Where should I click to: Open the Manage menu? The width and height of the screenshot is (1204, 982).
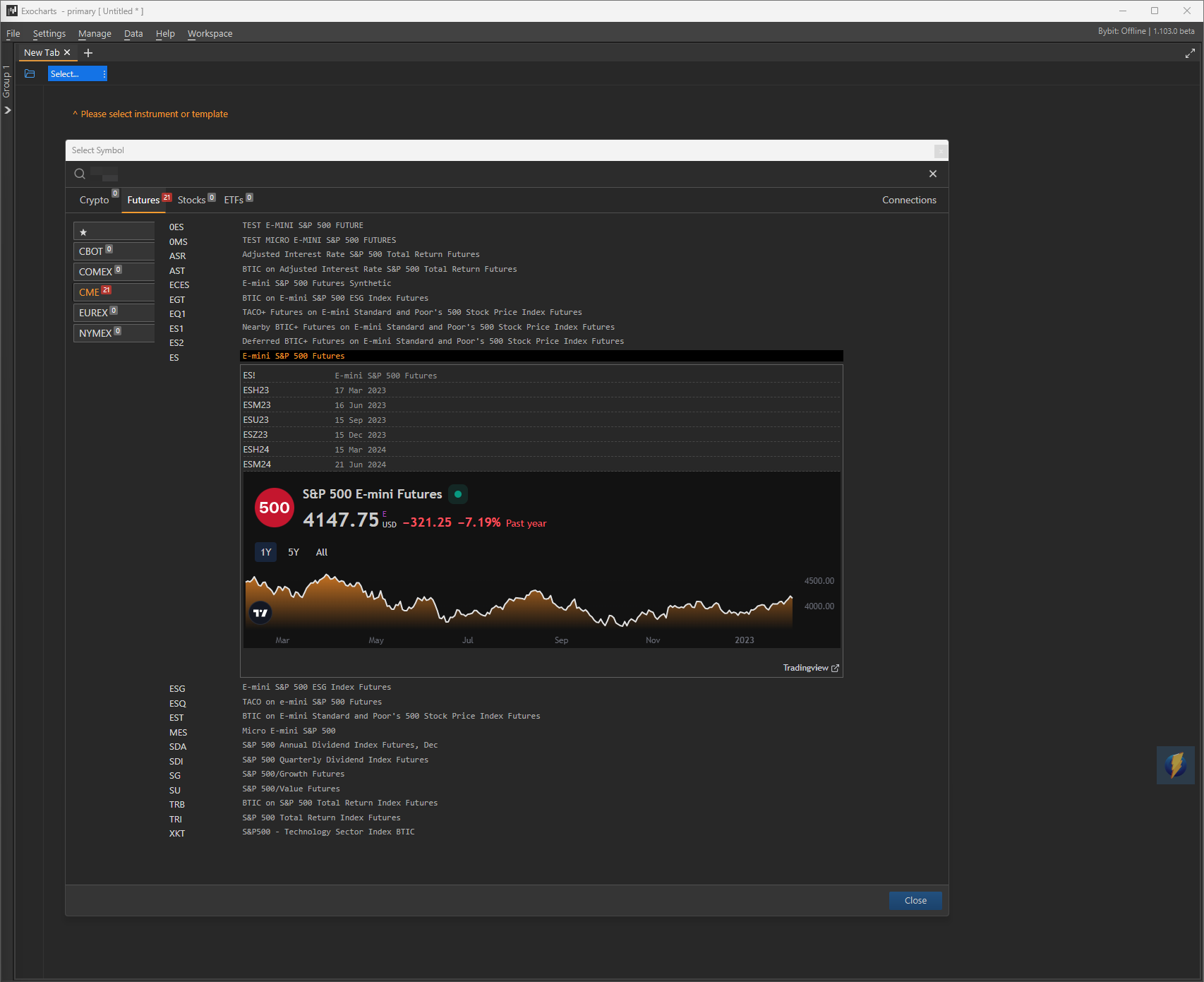[x=95, y=33]
